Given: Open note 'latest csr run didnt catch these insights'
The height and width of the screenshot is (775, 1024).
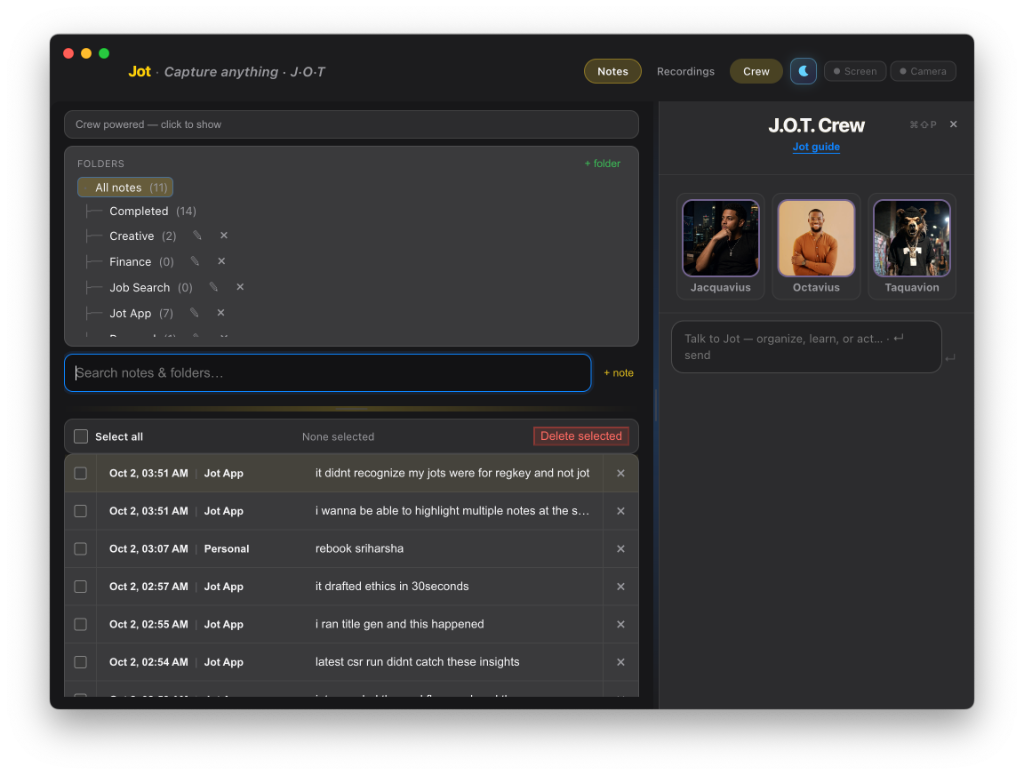Looking at the screenshot, I should (x=417, y=662).
